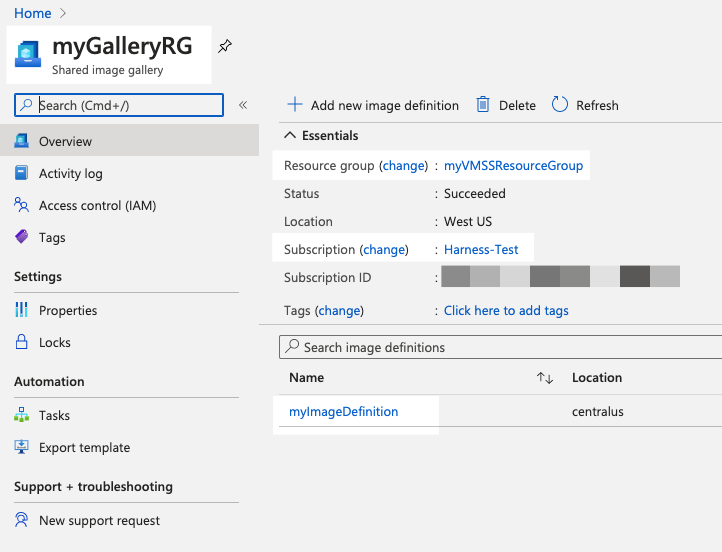Pin the myGalleryRG blade with the pushpin icon

pos(225,46)
